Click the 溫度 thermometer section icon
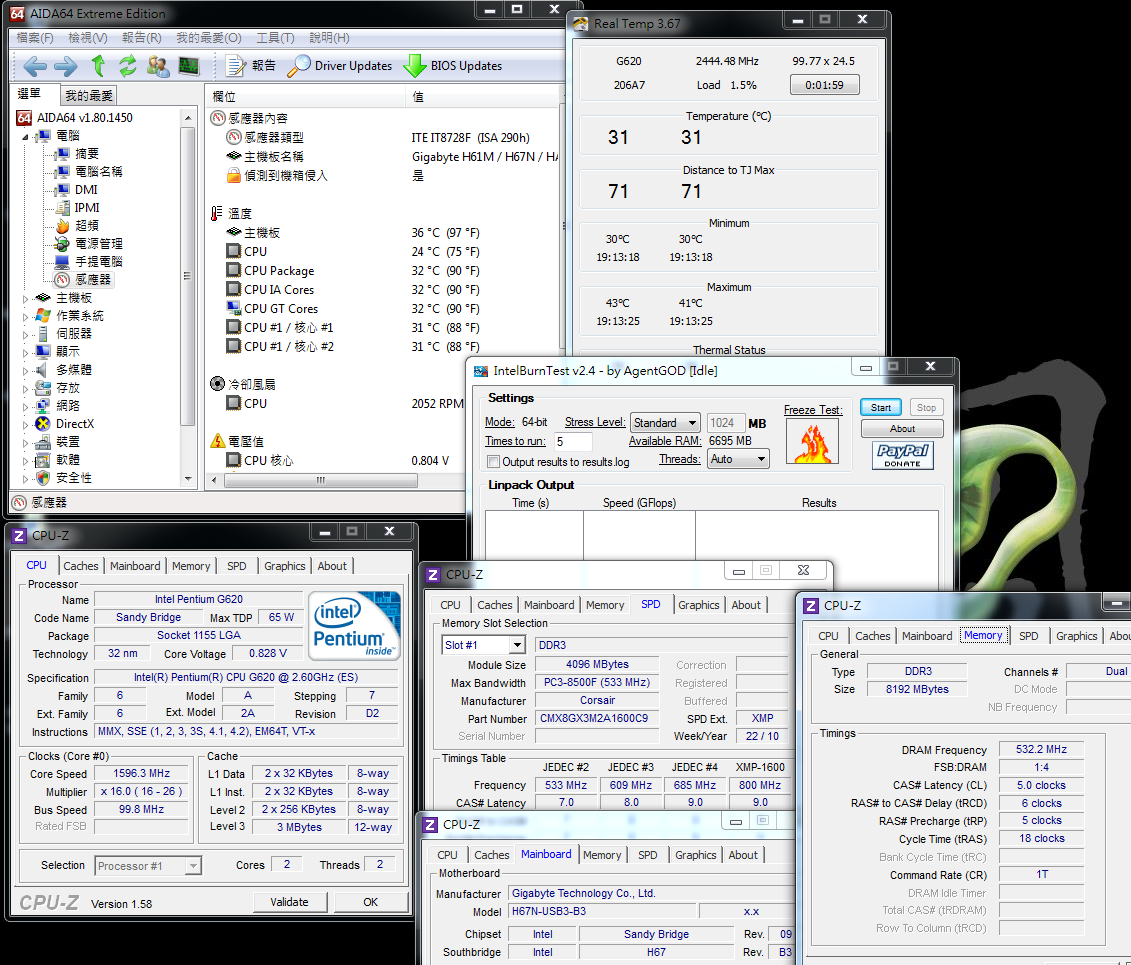 216,213
